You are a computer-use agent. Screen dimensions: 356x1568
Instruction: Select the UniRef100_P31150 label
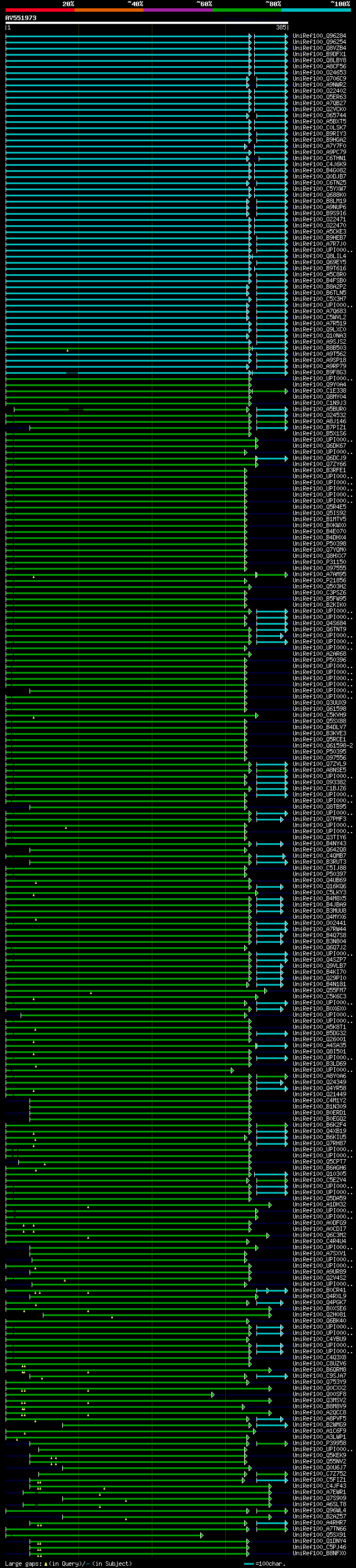click(319, 562)
